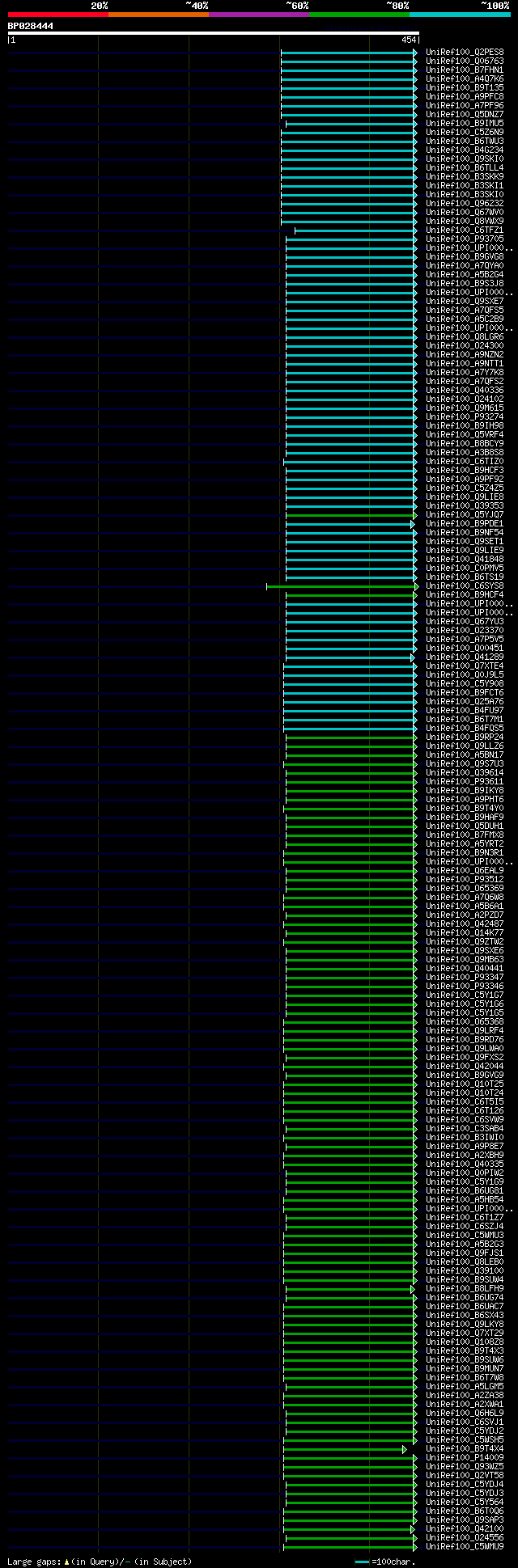Click the green alignment bar for UniRef100_Q9SAP3
The image size is (518, 1568).
[x=348, y=1520]
